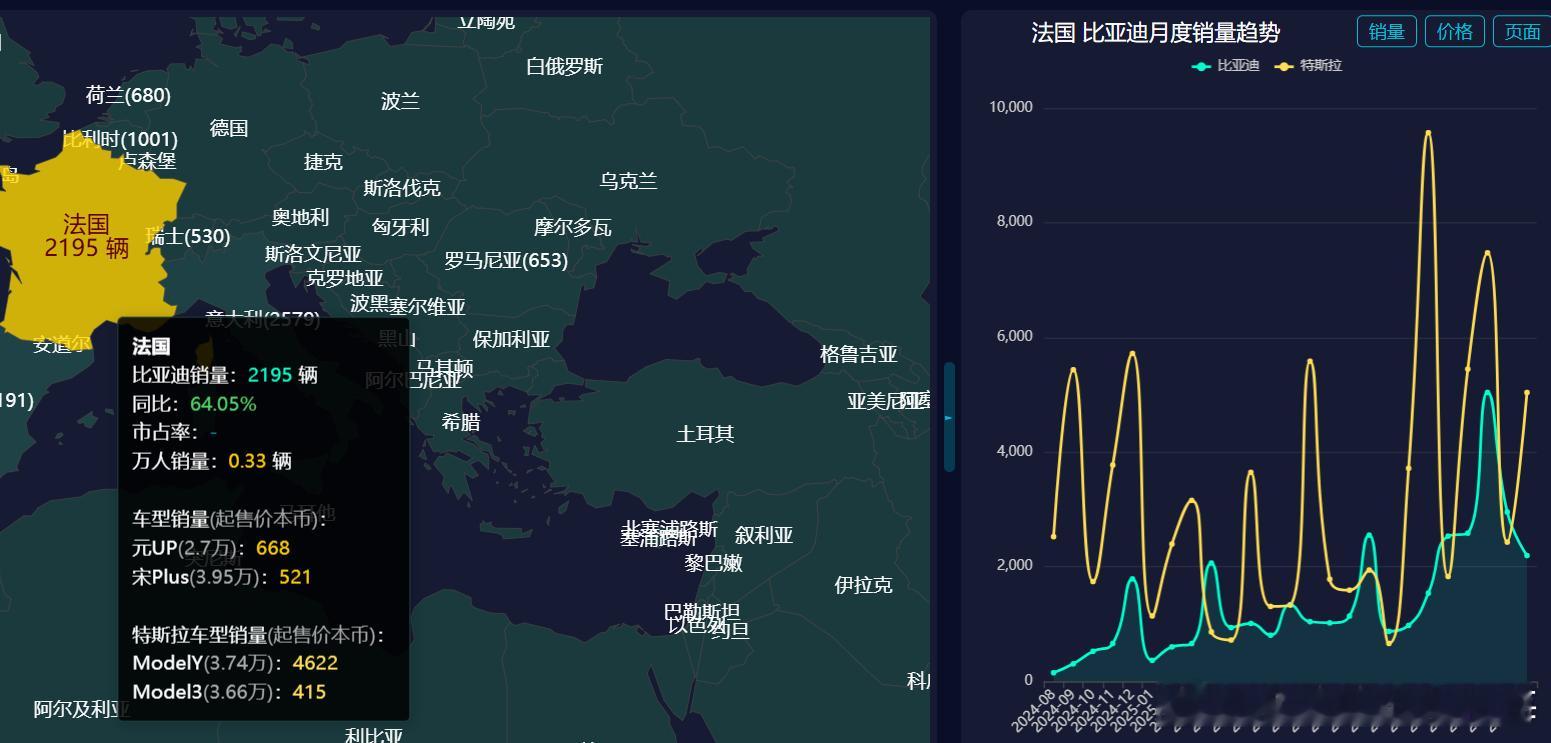Select 波兰 on the map
The height and width of the screenshot is (743, 1551).
[400, 101]
